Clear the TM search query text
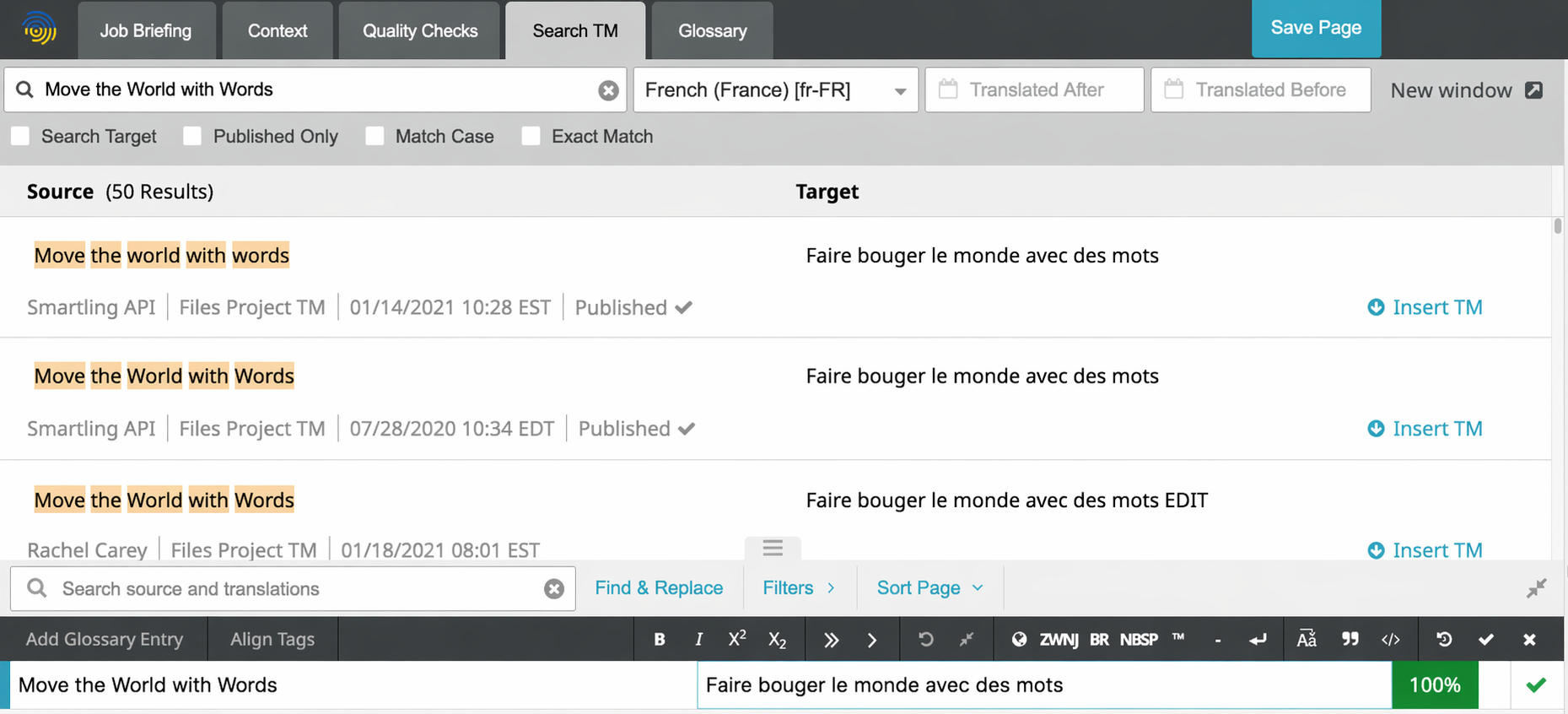 click(x=608, y=90)
